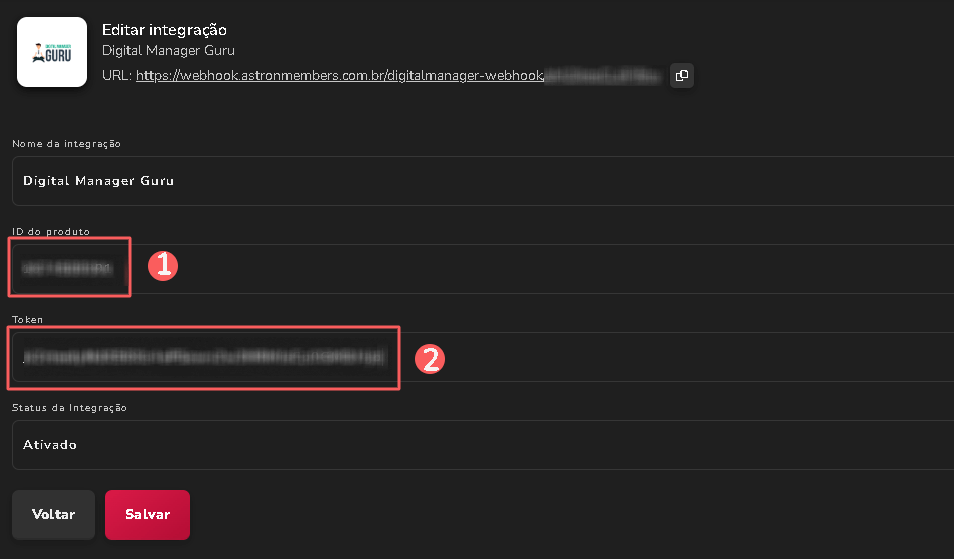
Task: Click the Nome da integração label
Action: [x=66, y=144]
